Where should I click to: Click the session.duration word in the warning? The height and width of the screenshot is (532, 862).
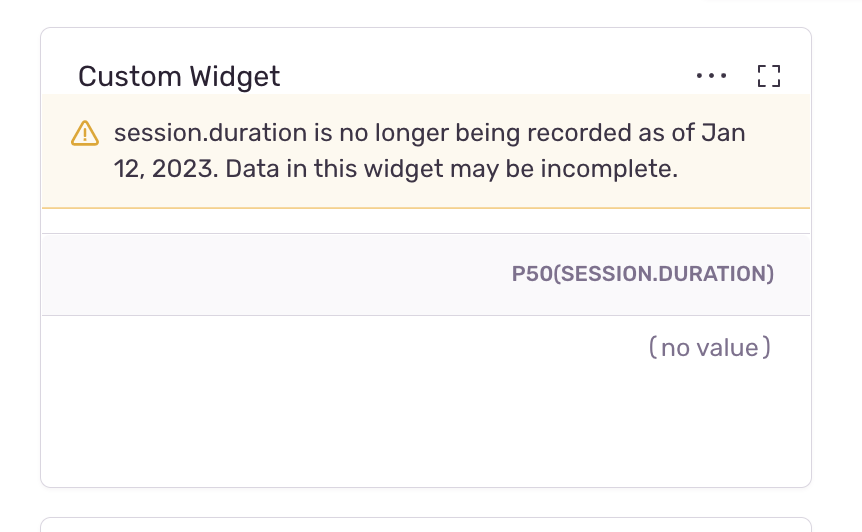(x=211, y=133)
